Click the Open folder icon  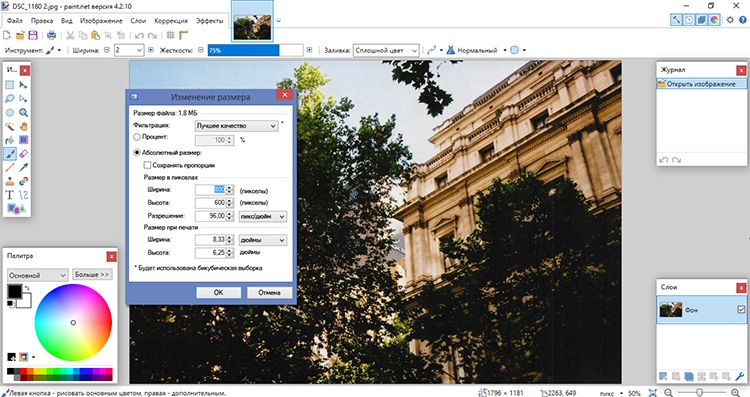[x=20, y=35]
